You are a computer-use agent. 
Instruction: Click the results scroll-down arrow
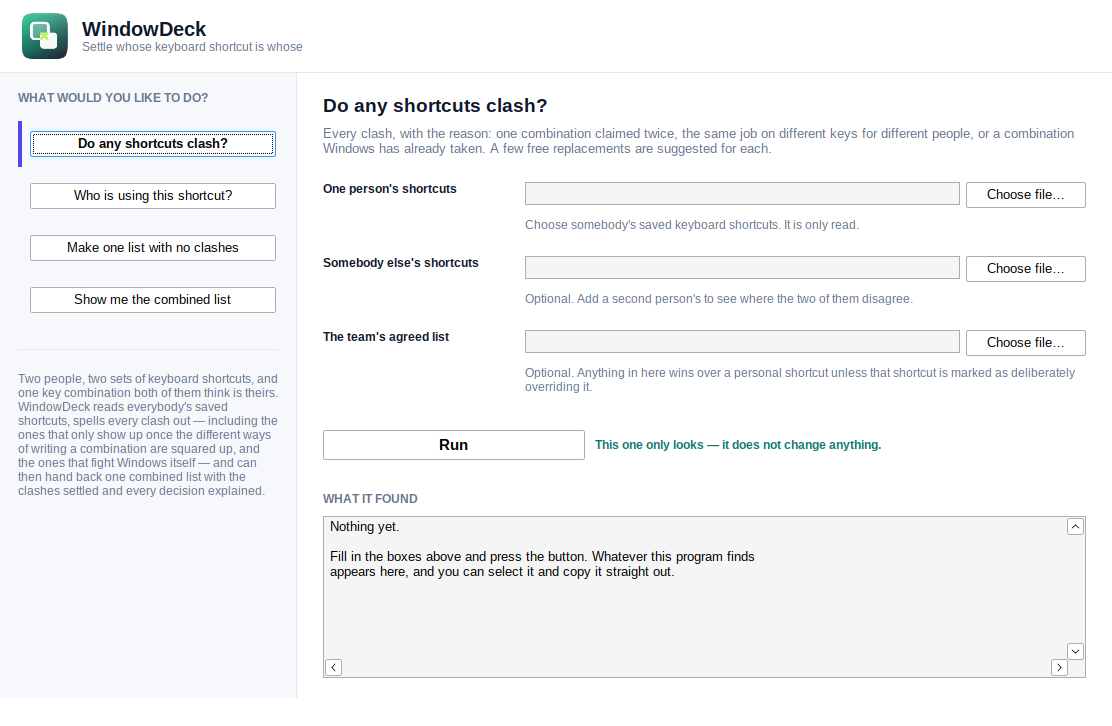tap(1075, 651)
